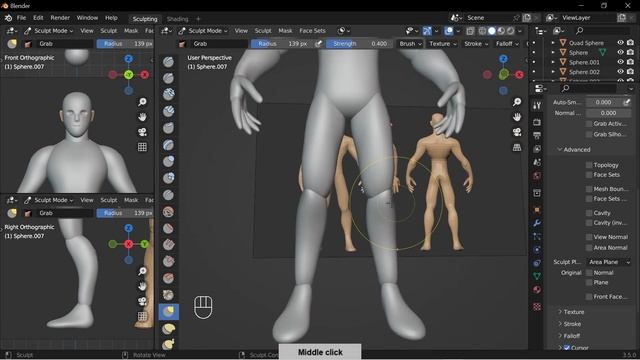Screen dimensions: 640x360
Task: Open the Stroke dropdown in header
Action: click(x=476, y=44)
